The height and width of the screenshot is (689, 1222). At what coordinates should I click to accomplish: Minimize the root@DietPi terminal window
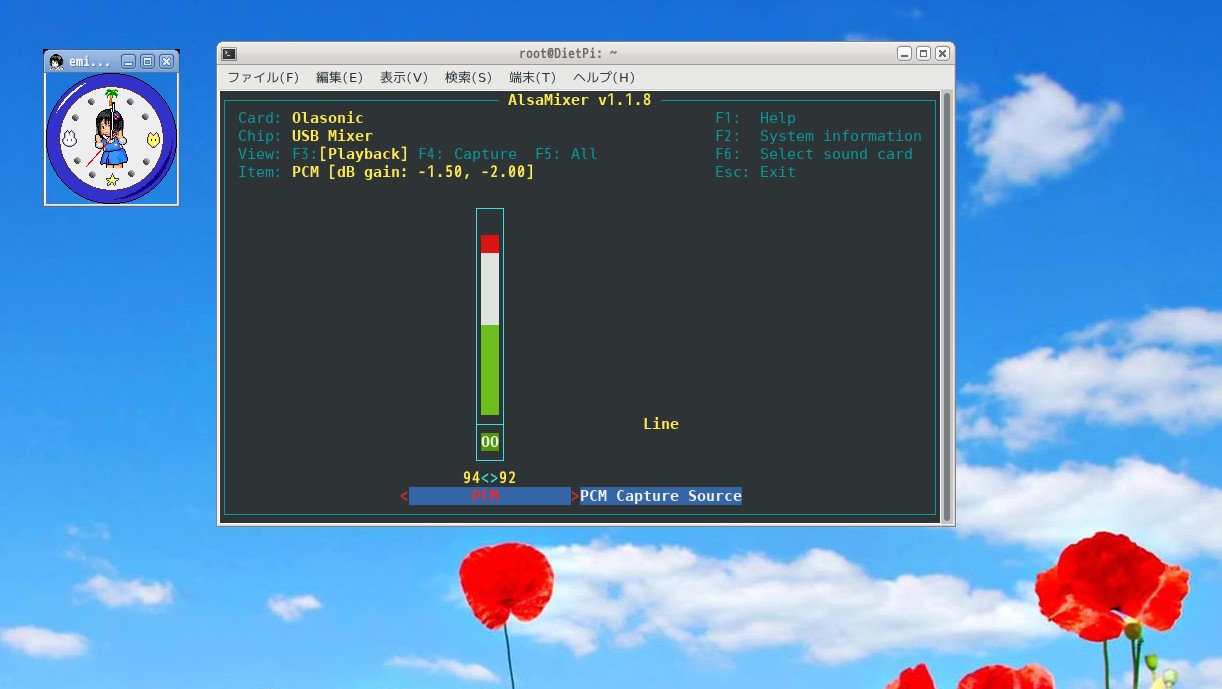(904, 54)
